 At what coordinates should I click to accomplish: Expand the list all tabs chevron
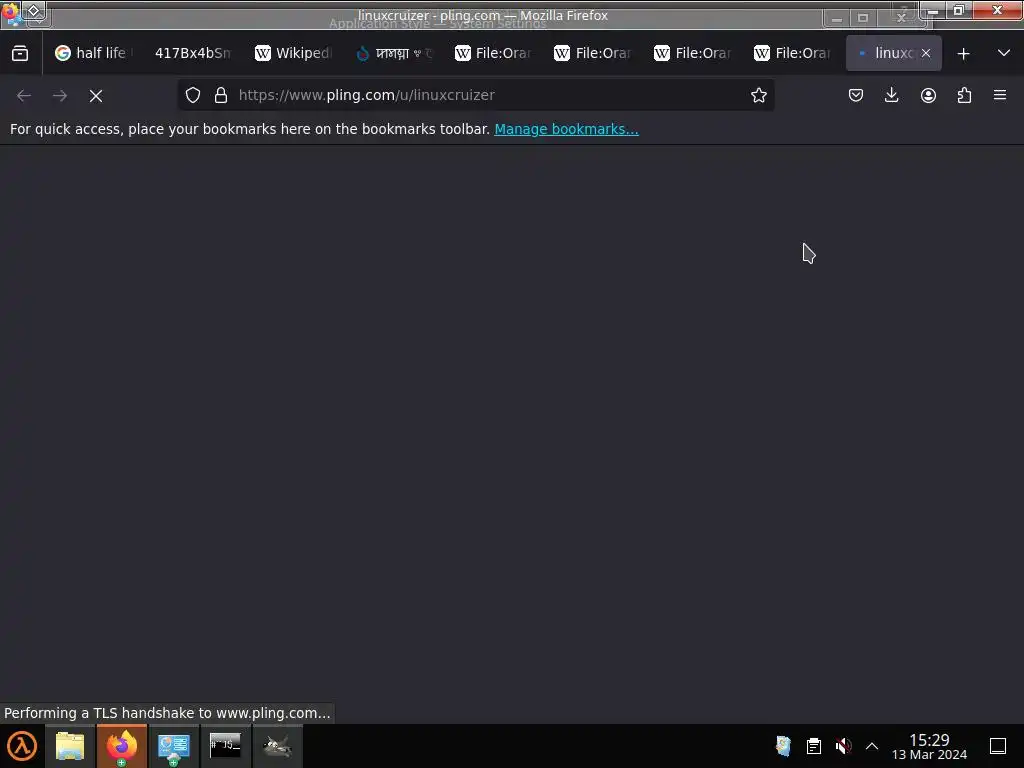click(1004, 53)
